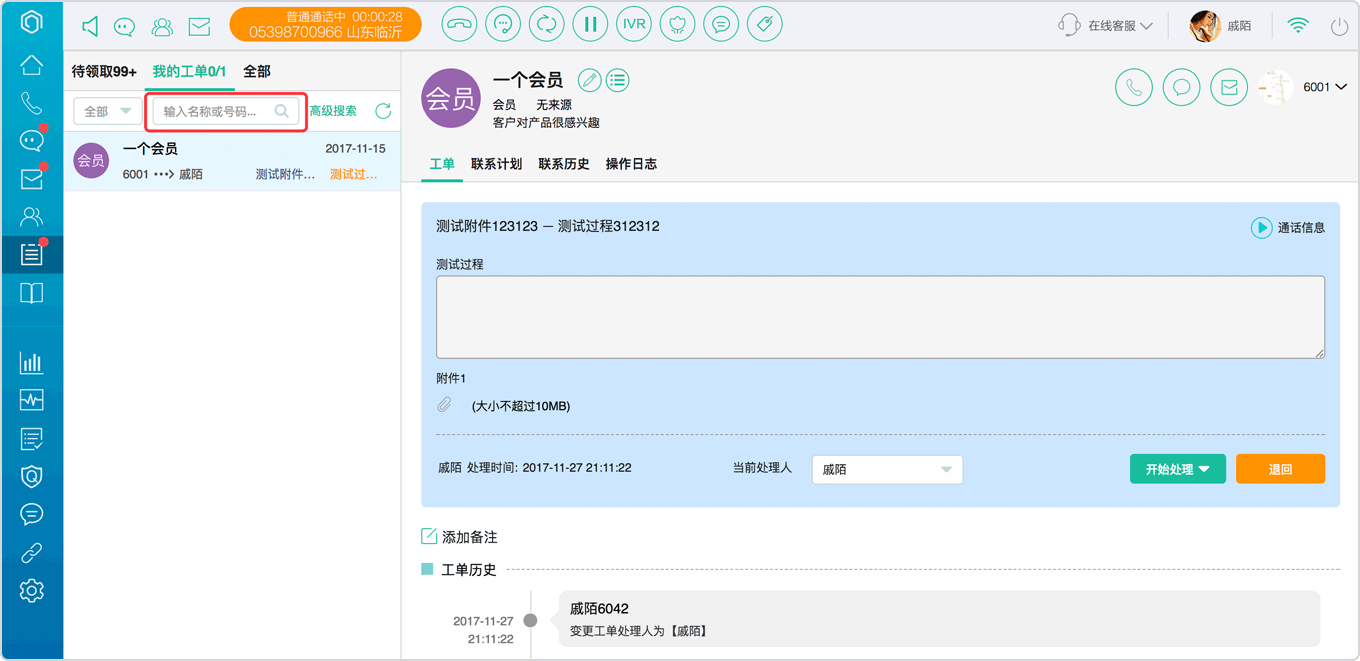Focus the 测试过程 text area
The height and width of the screenshot is (661, 1360).
click(x=880, y=317)
